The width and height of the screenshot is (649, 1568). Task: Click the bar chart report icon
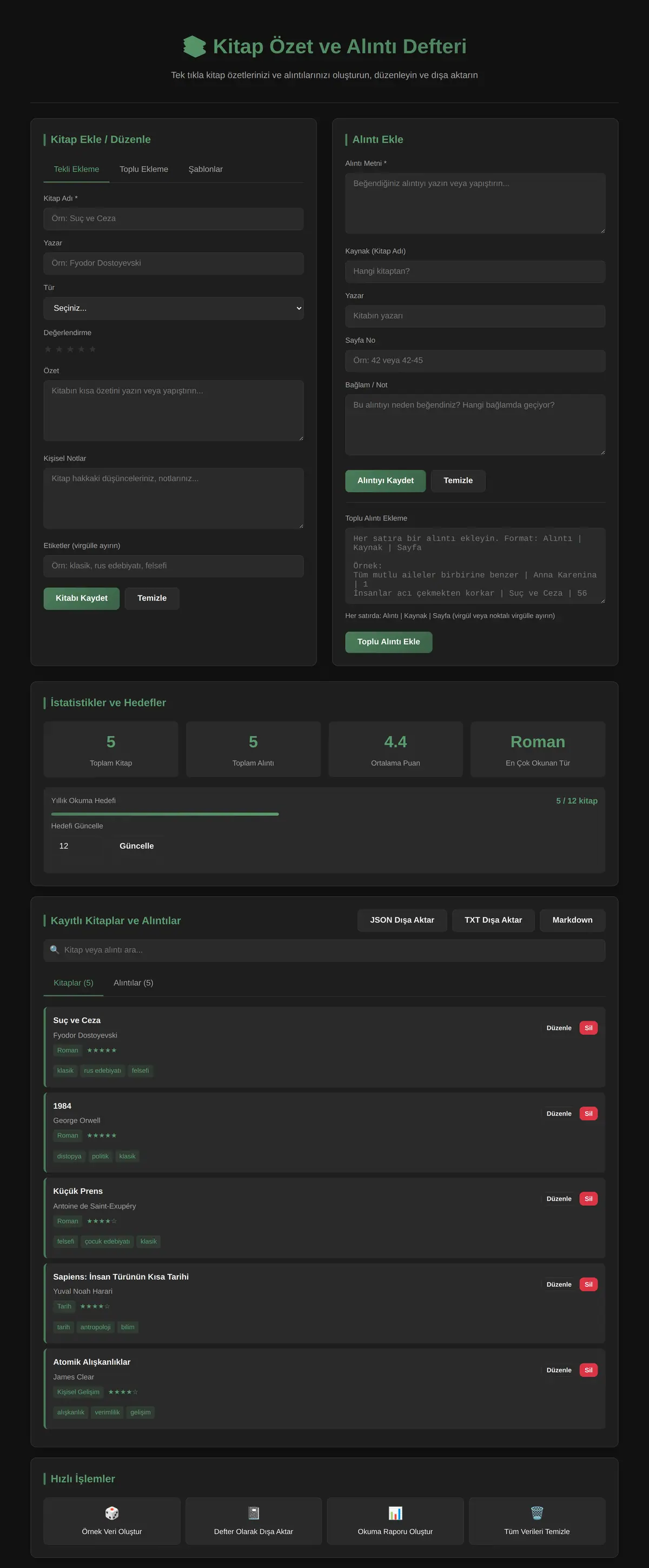395,1513
